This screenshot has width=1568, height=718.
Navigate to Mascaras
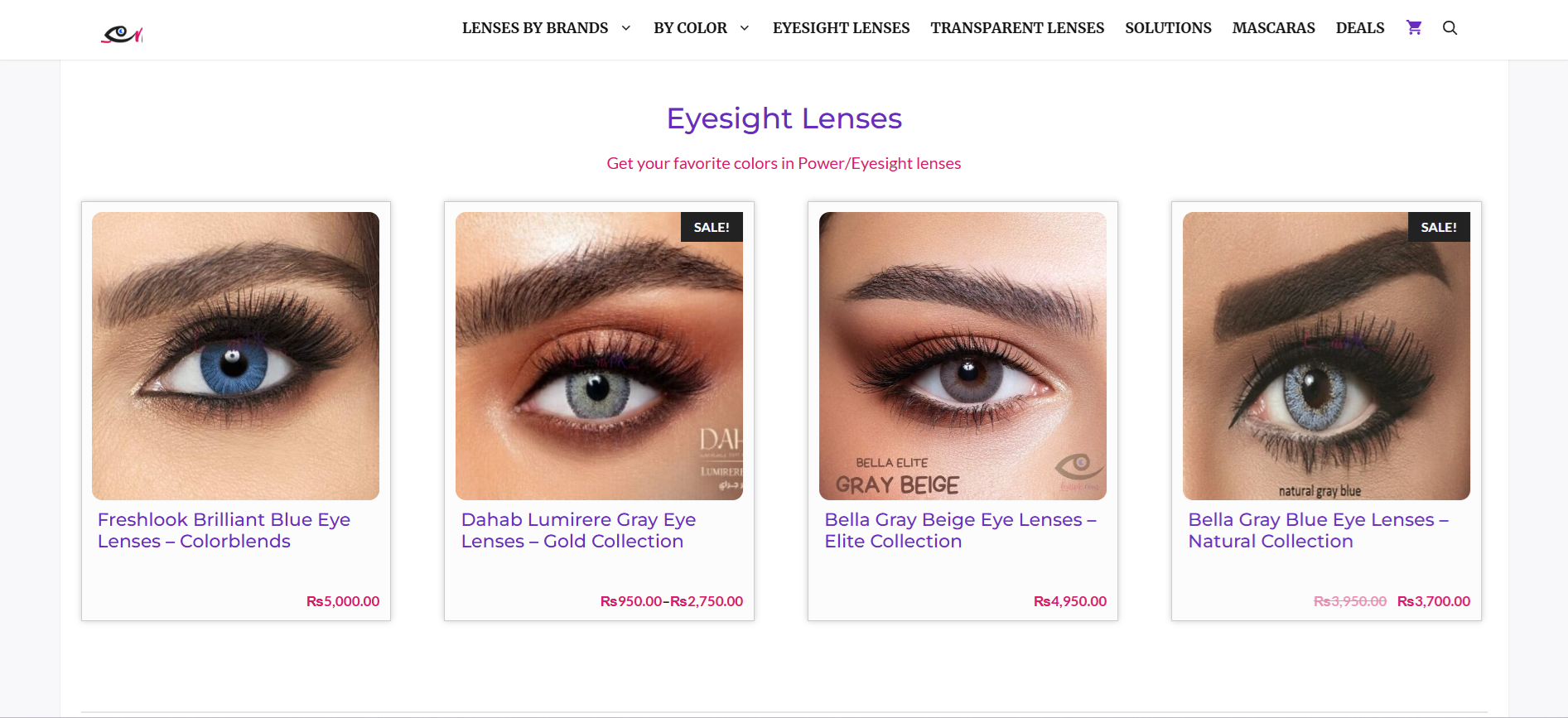1273,28
